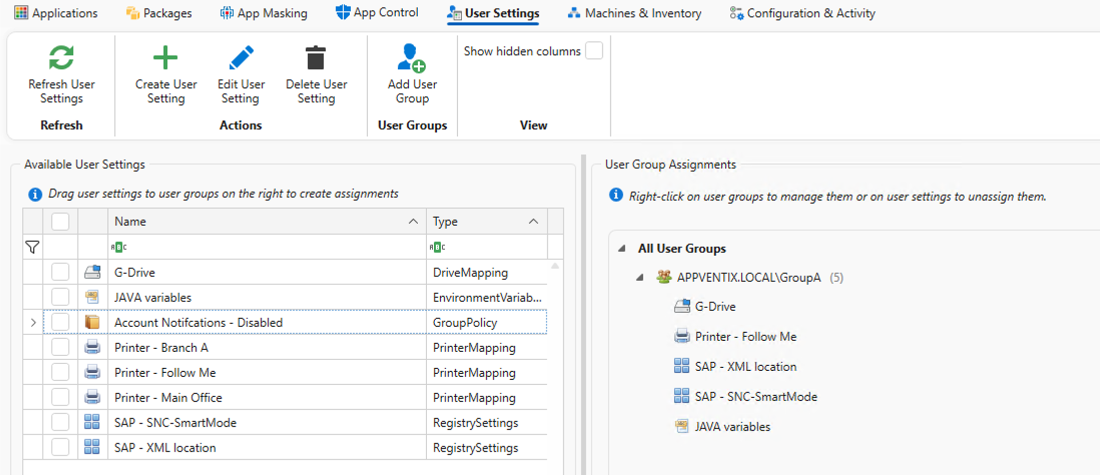The width and height of the screenshot is (1100, 475).
Task: Collapse the All User Groups tree node
Action: coord(623,249)
